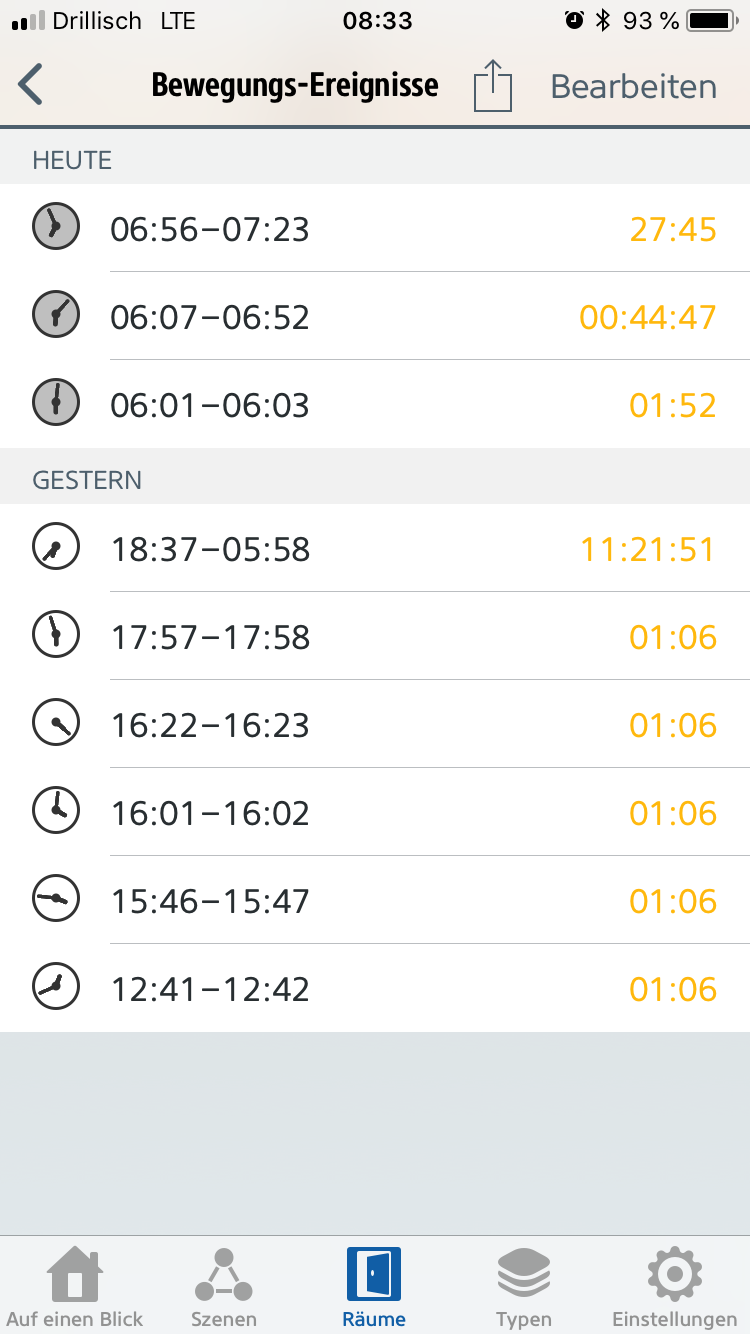Tap clock icon for 18:37–05:58 event

point(55,548)
